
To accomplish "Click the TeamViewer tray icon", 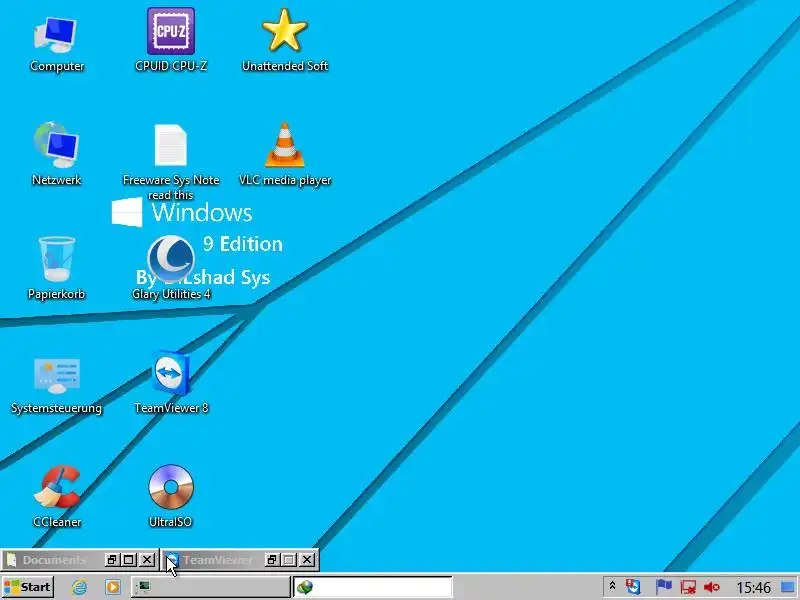I will [x=633, y=587].
